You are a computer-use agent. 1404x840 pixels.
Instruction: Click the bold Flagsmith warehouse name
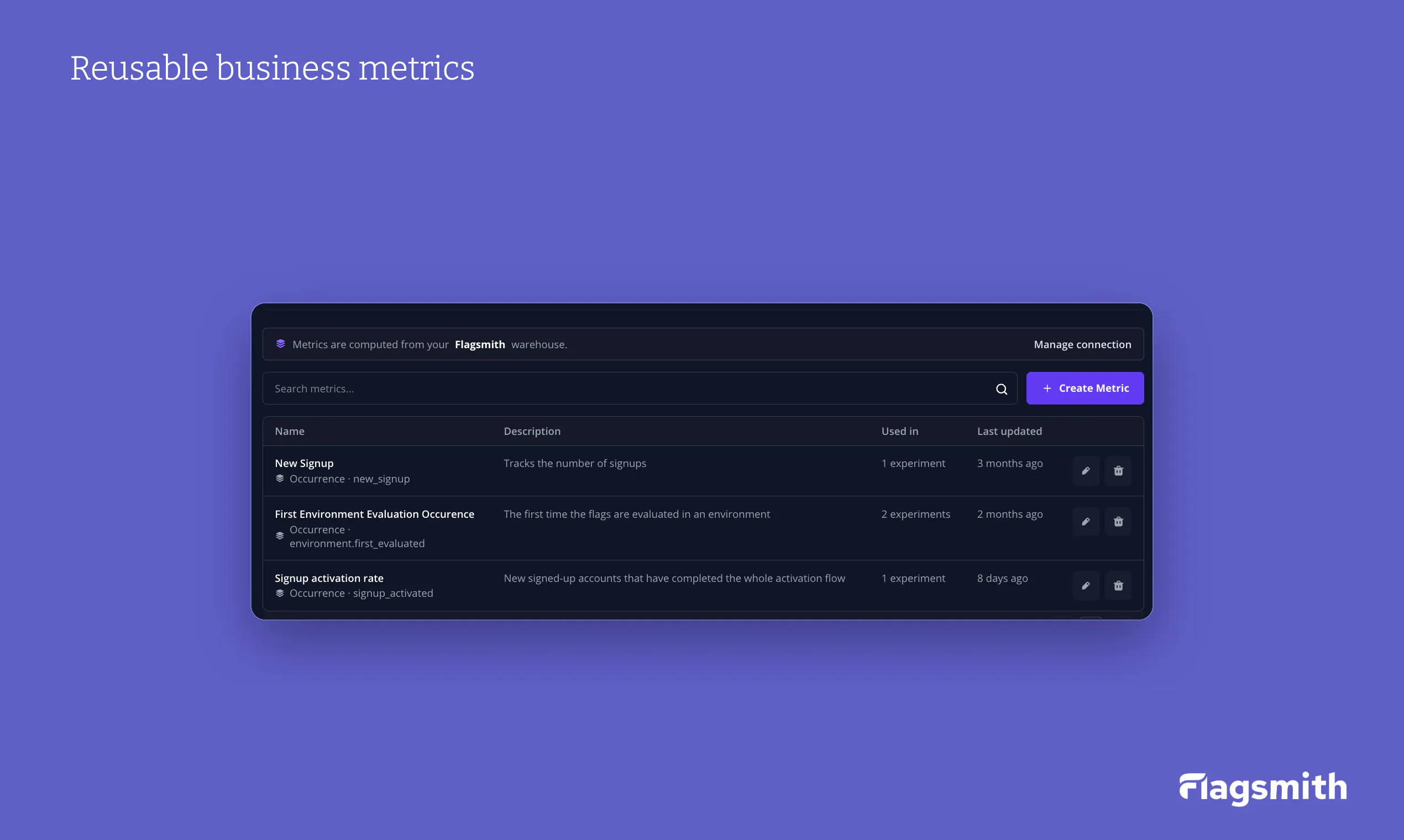(479, 344)
